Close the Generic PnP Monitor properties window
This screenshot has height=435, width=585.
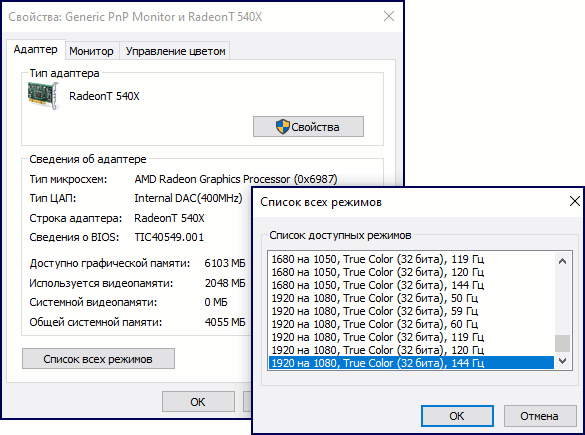[389, 16]
